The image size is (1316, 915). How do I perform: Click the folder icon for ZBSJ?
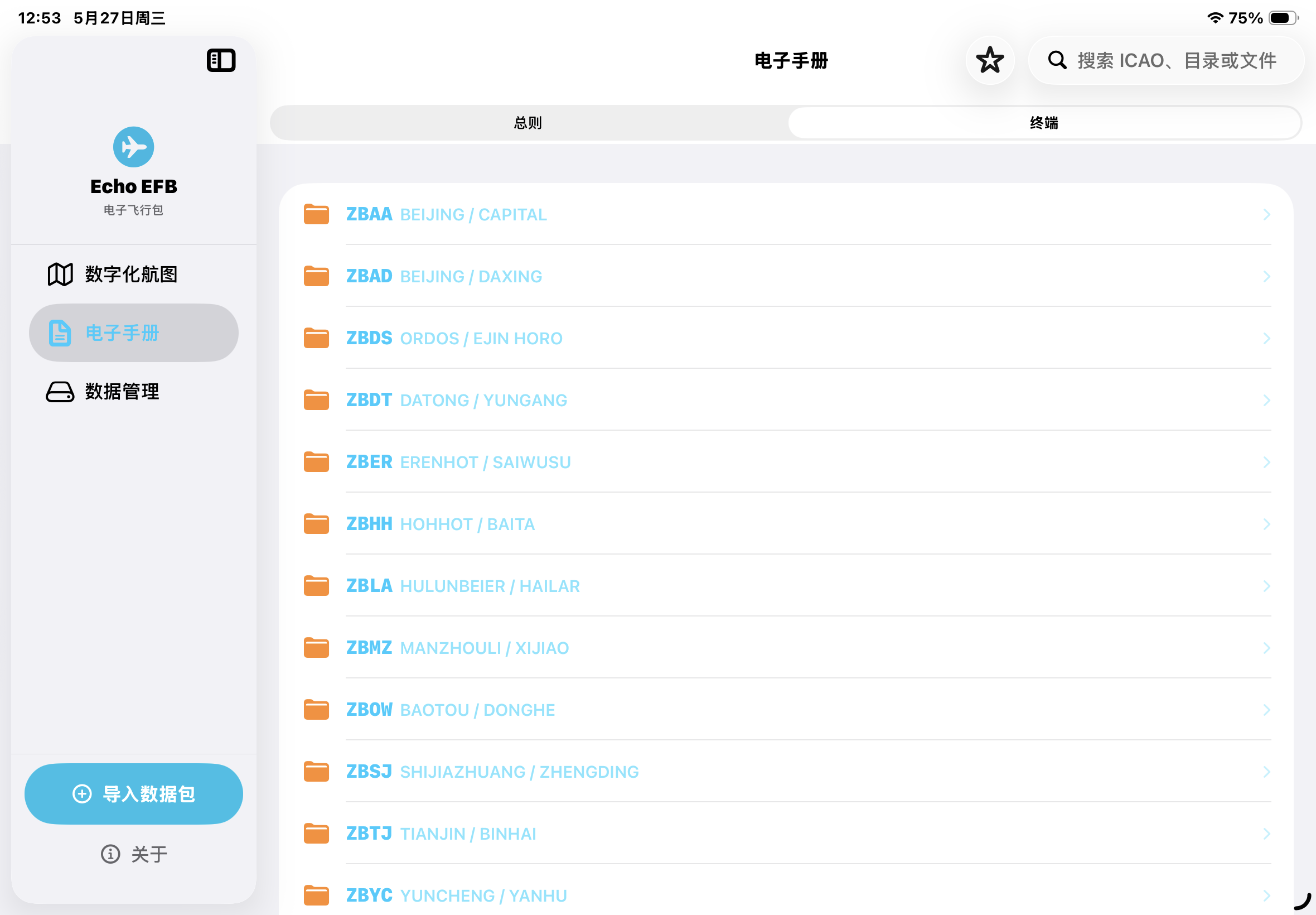coord(316,771)
